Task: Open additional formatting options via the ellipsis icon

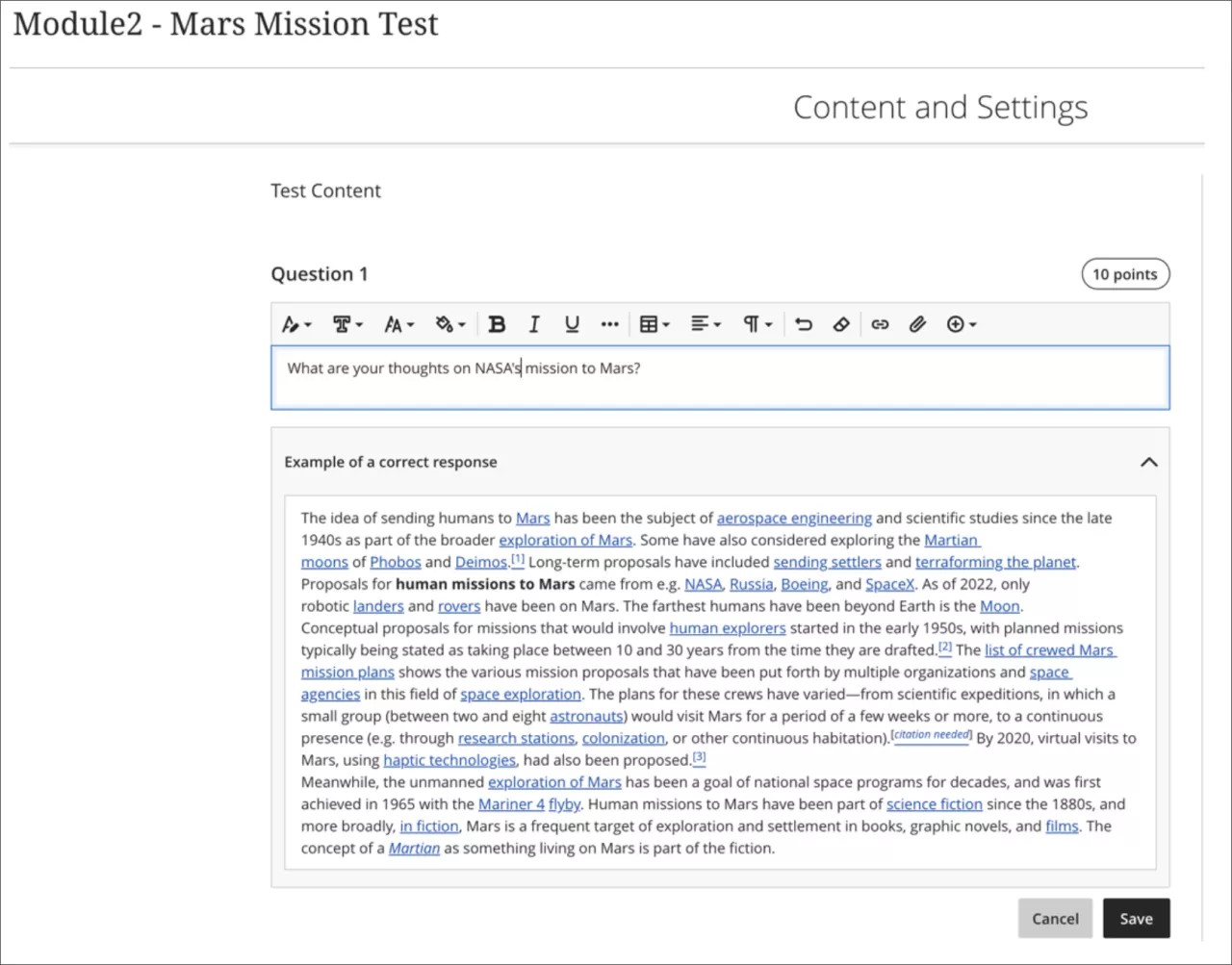Action: (609, 324)
